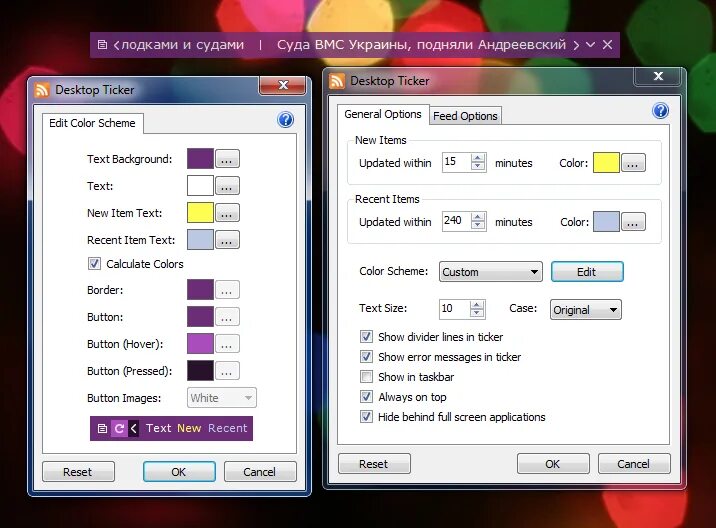Open Button Images dropdown
Screen dimensions: 716x528
point(222,398)
